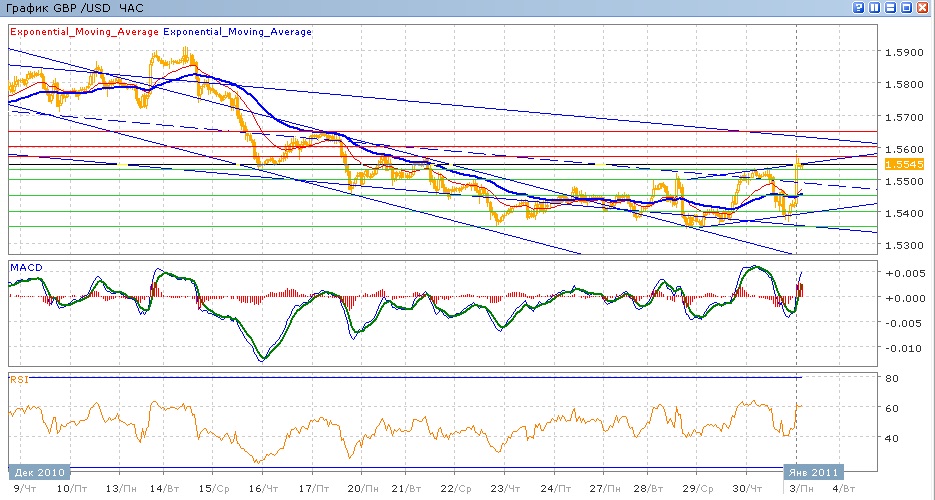Open the help question-mark icon
The width and height of the screenshot is (935, 500).
pos(859,8)
